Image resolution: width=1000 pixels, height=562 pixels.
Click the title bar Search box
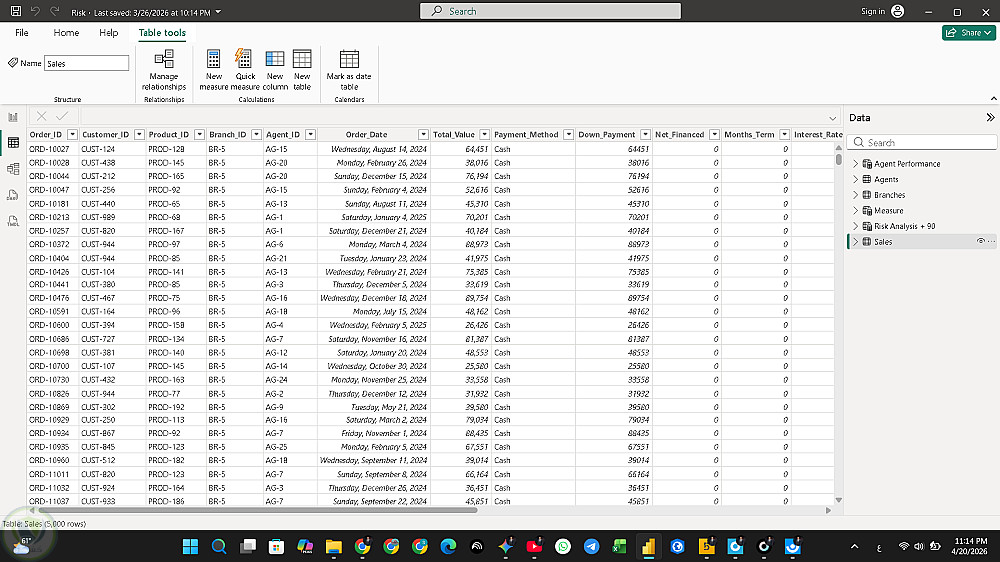(550, 11)
